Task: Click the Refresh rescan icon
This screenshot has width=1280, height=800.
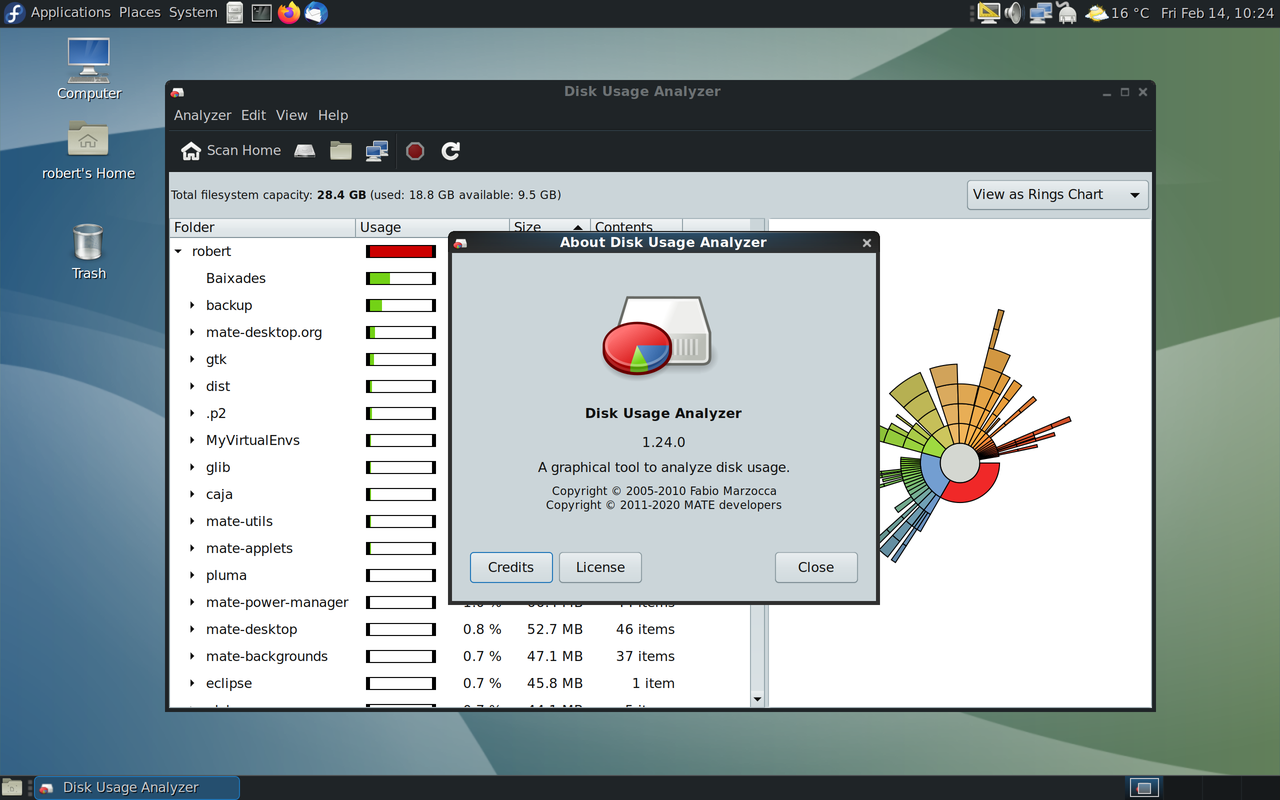Action: pos(451,151)
